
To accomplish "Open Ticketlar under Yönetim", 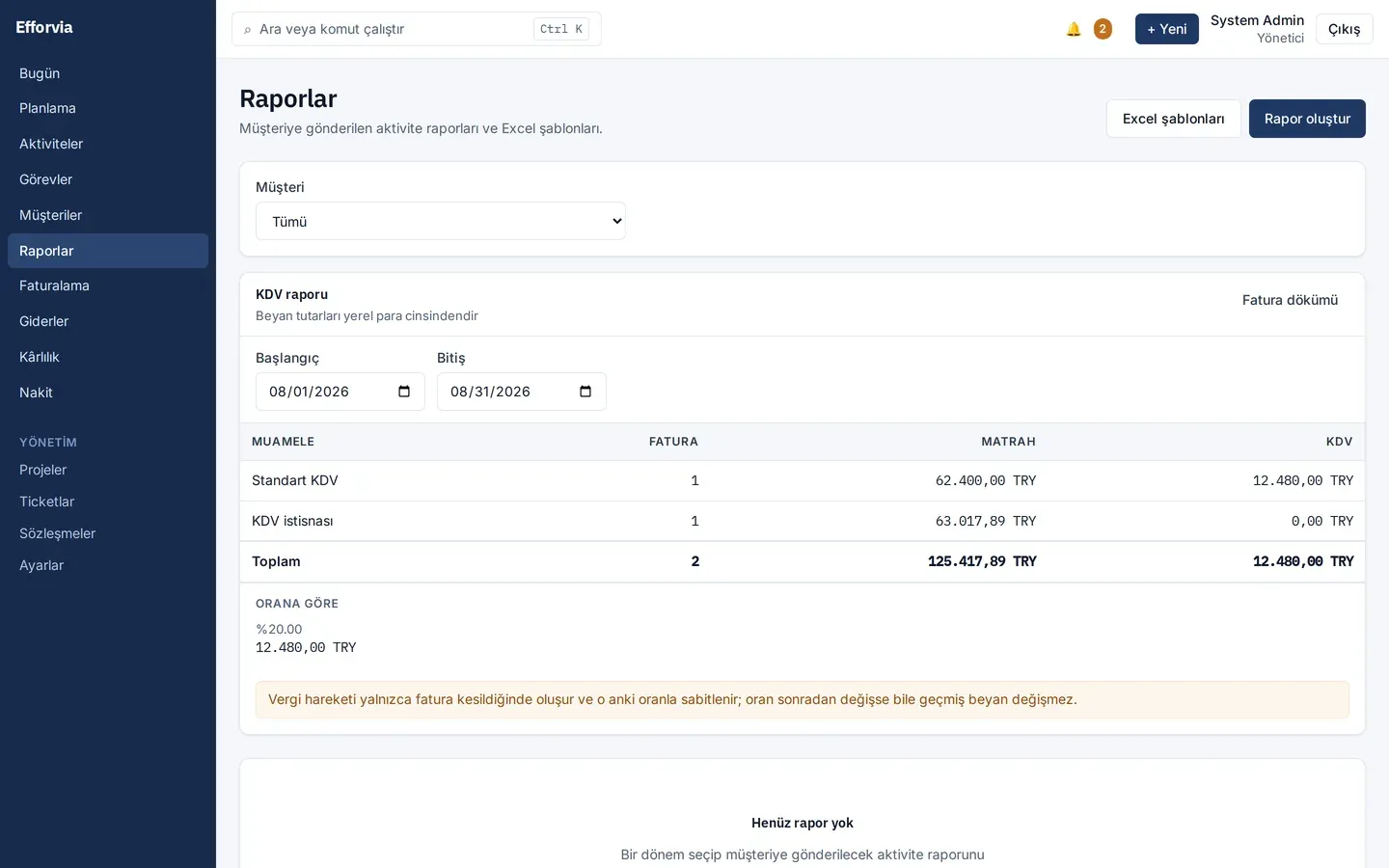I will click(x=108, y=502).
